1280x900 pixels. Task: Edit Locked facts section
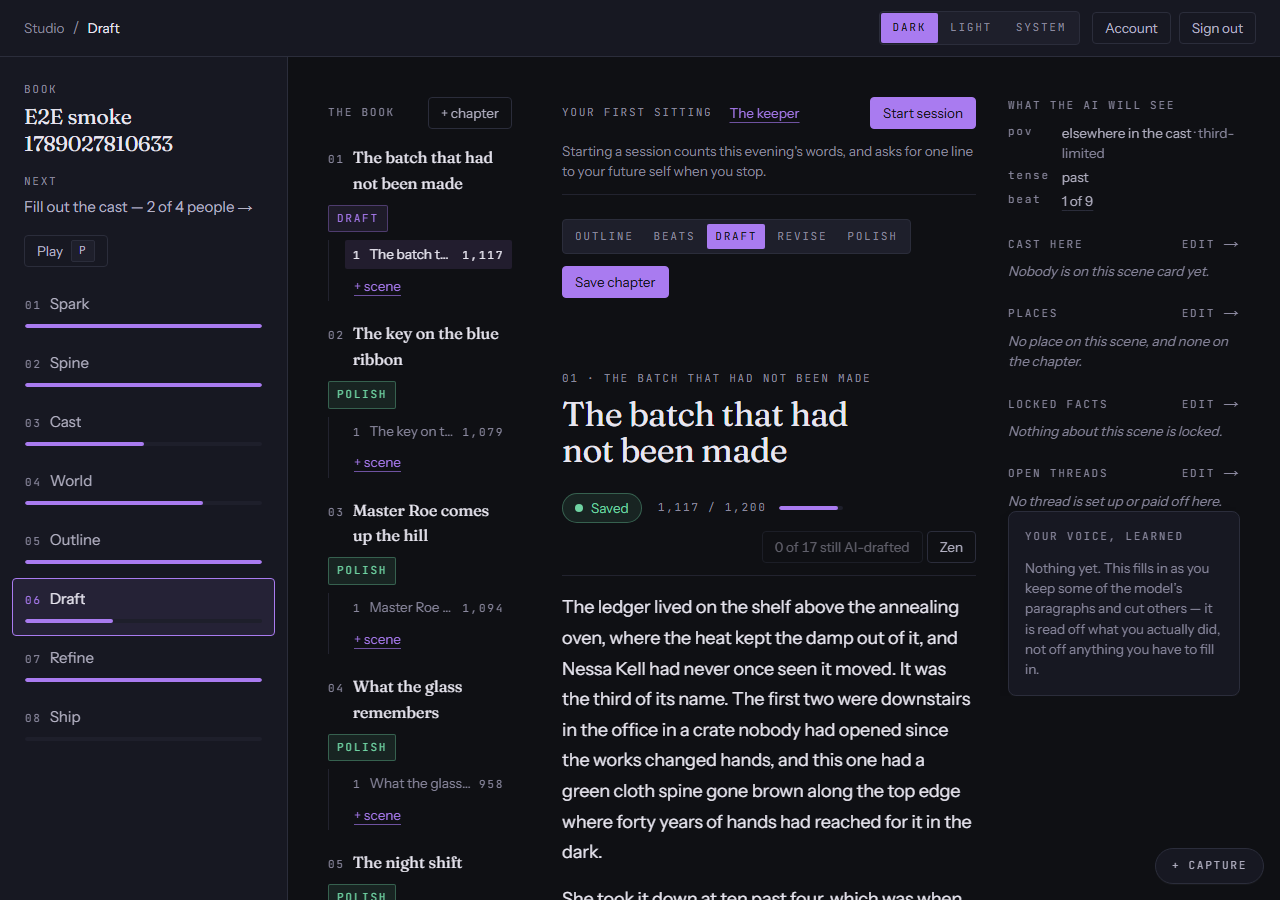tap(1210, 404)
